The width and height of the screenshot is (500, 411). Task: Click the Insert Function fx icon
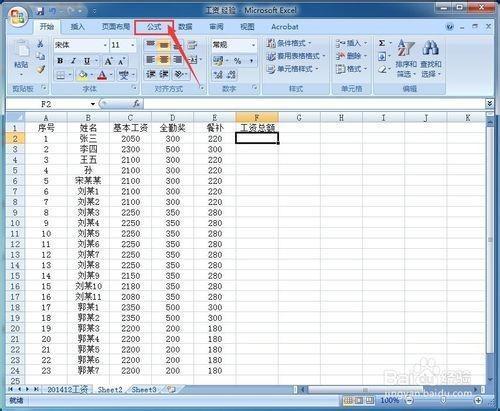click(x=136, y=104)
